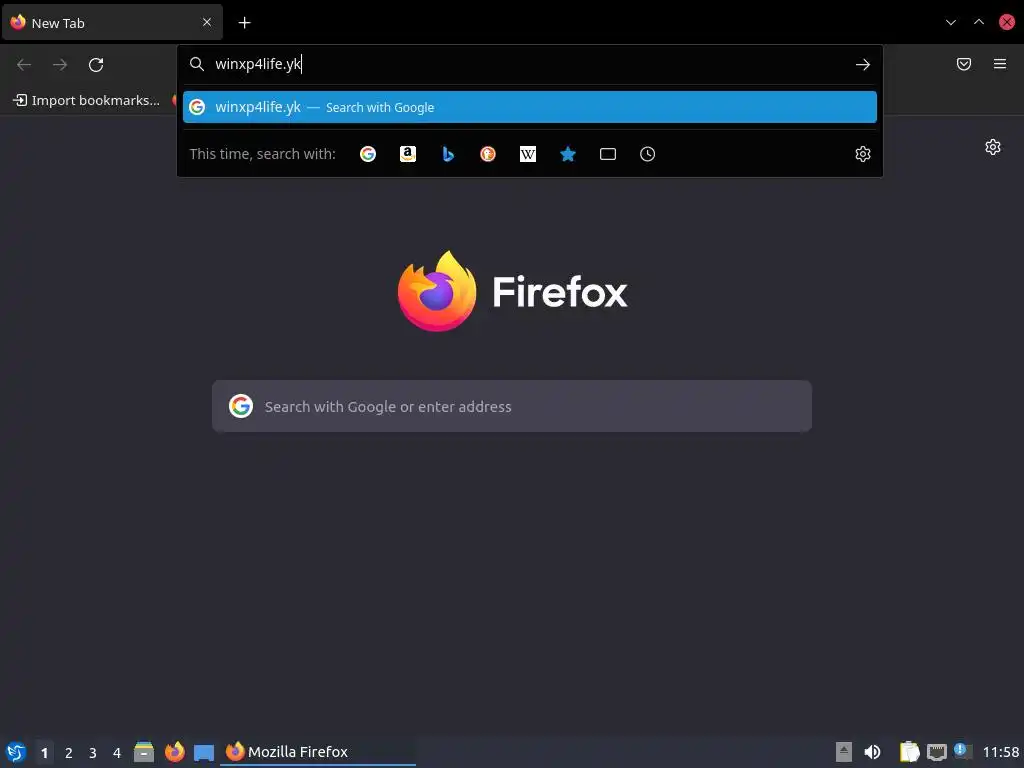Click the Firefox logo on the new tab page

[437, 291]
